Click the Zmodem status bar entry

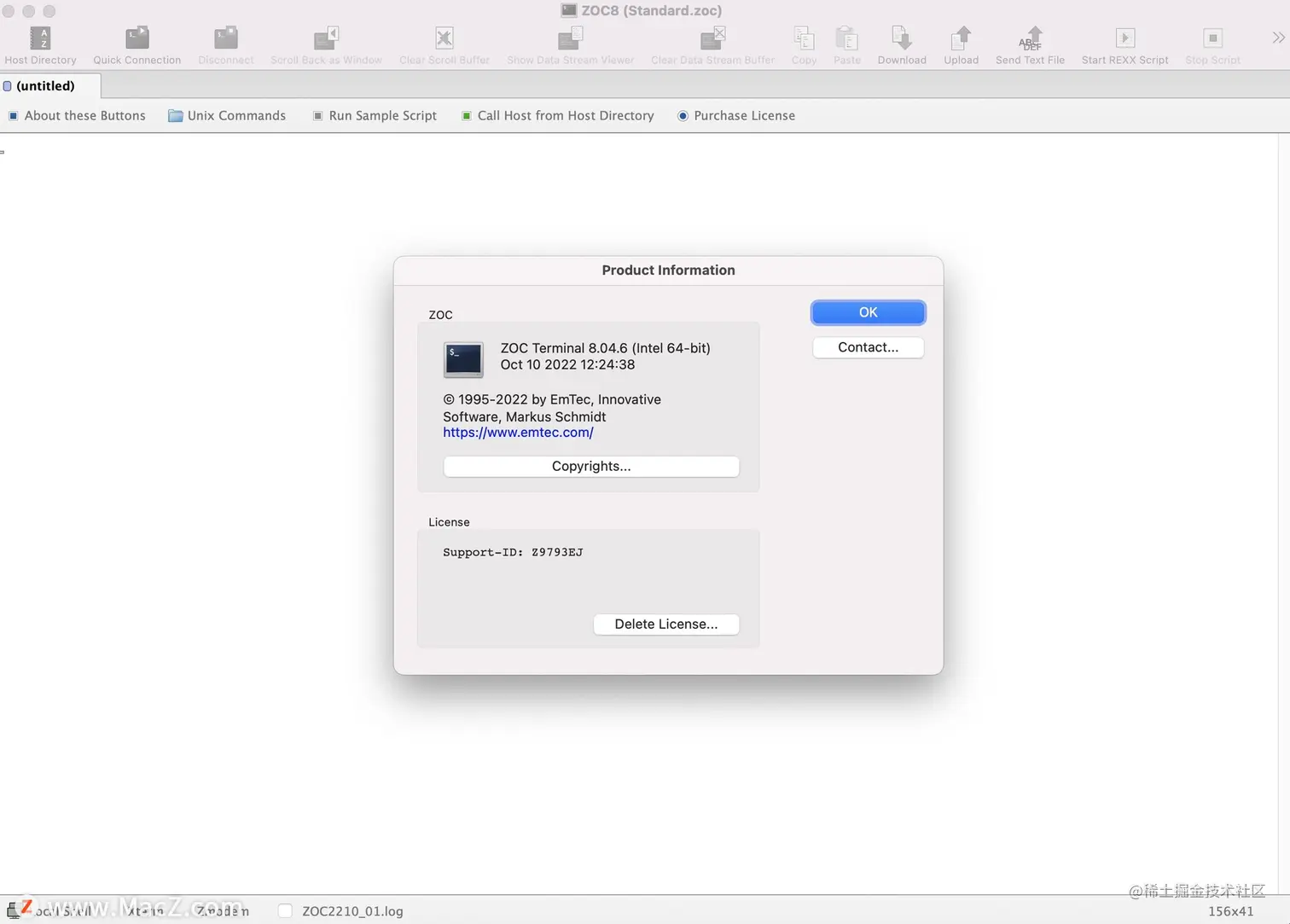[223, 911]
